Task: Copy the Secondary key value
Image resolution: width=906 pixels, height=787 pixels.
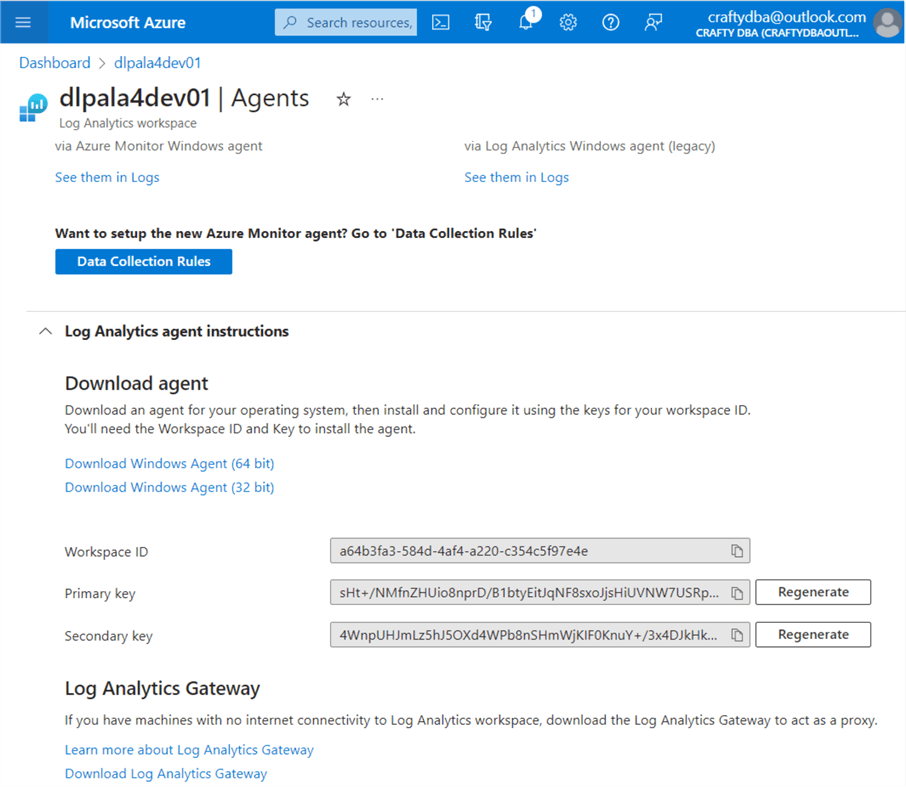Action: [x=737, y=636]
